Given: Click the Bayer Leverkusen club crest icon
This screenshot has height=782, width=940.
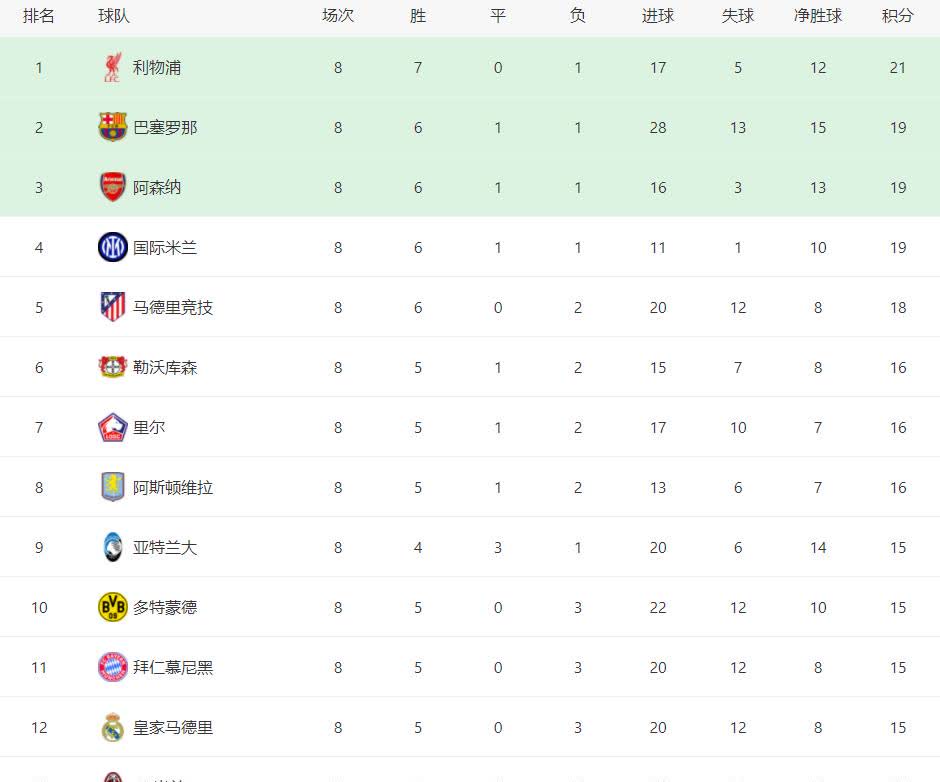Looking at the screenshot, I should tap(112, 367).
